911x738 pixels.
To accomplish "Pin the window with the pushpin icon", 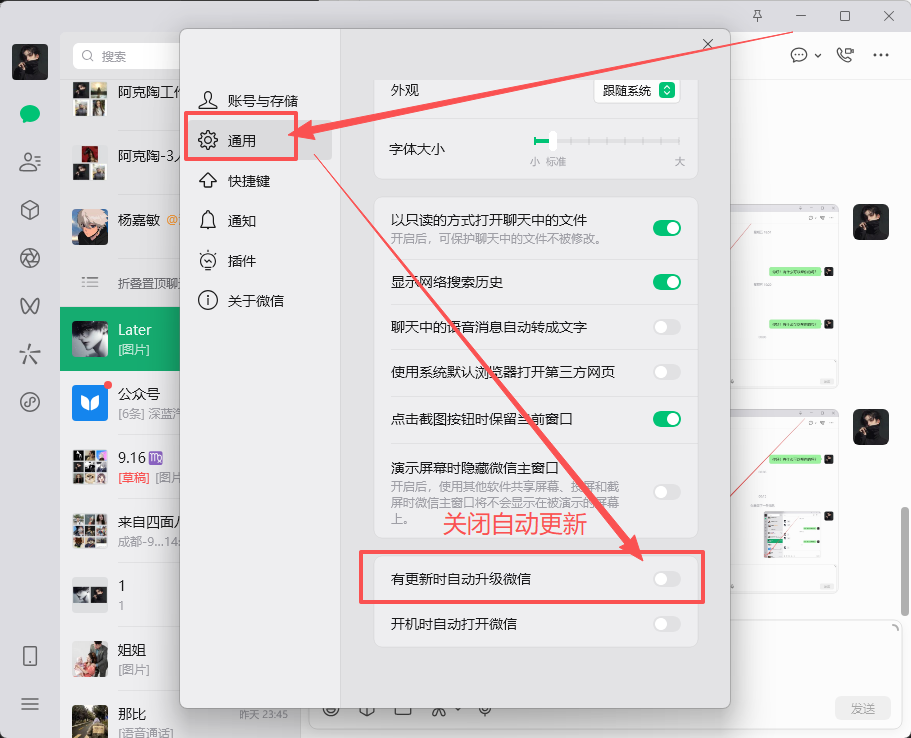I will [x=757, y=16].
